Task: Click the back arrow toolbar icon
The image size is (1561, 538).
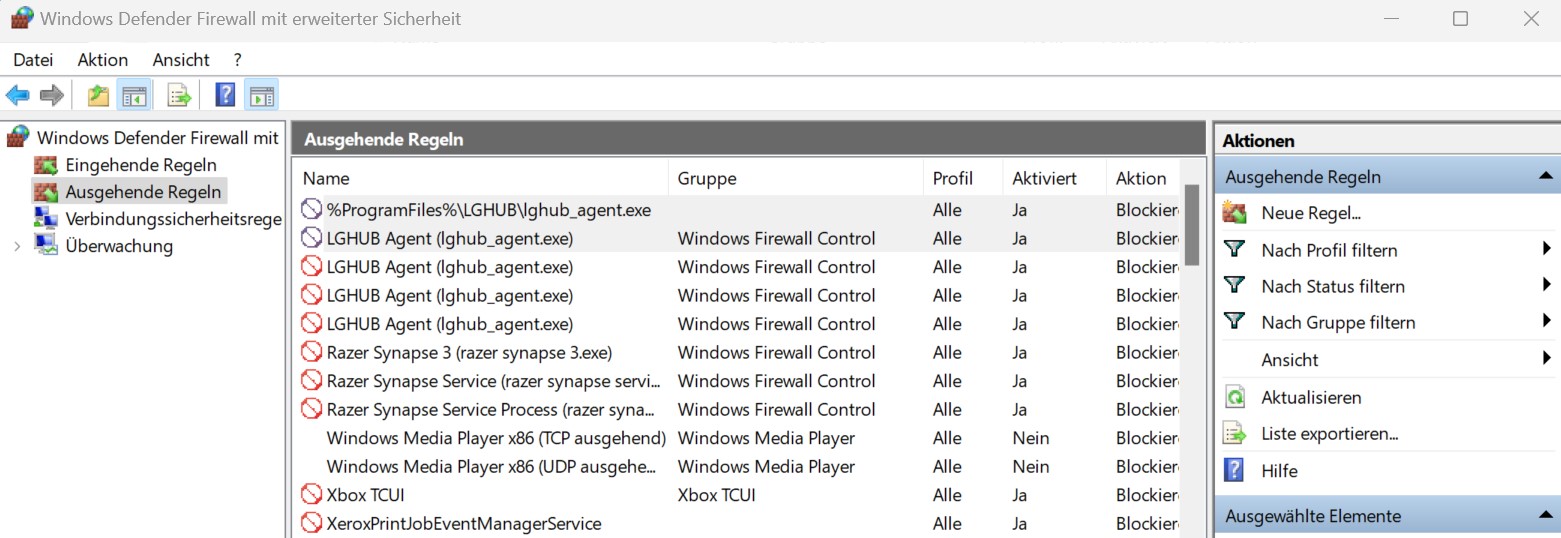Action: point(18,95)
